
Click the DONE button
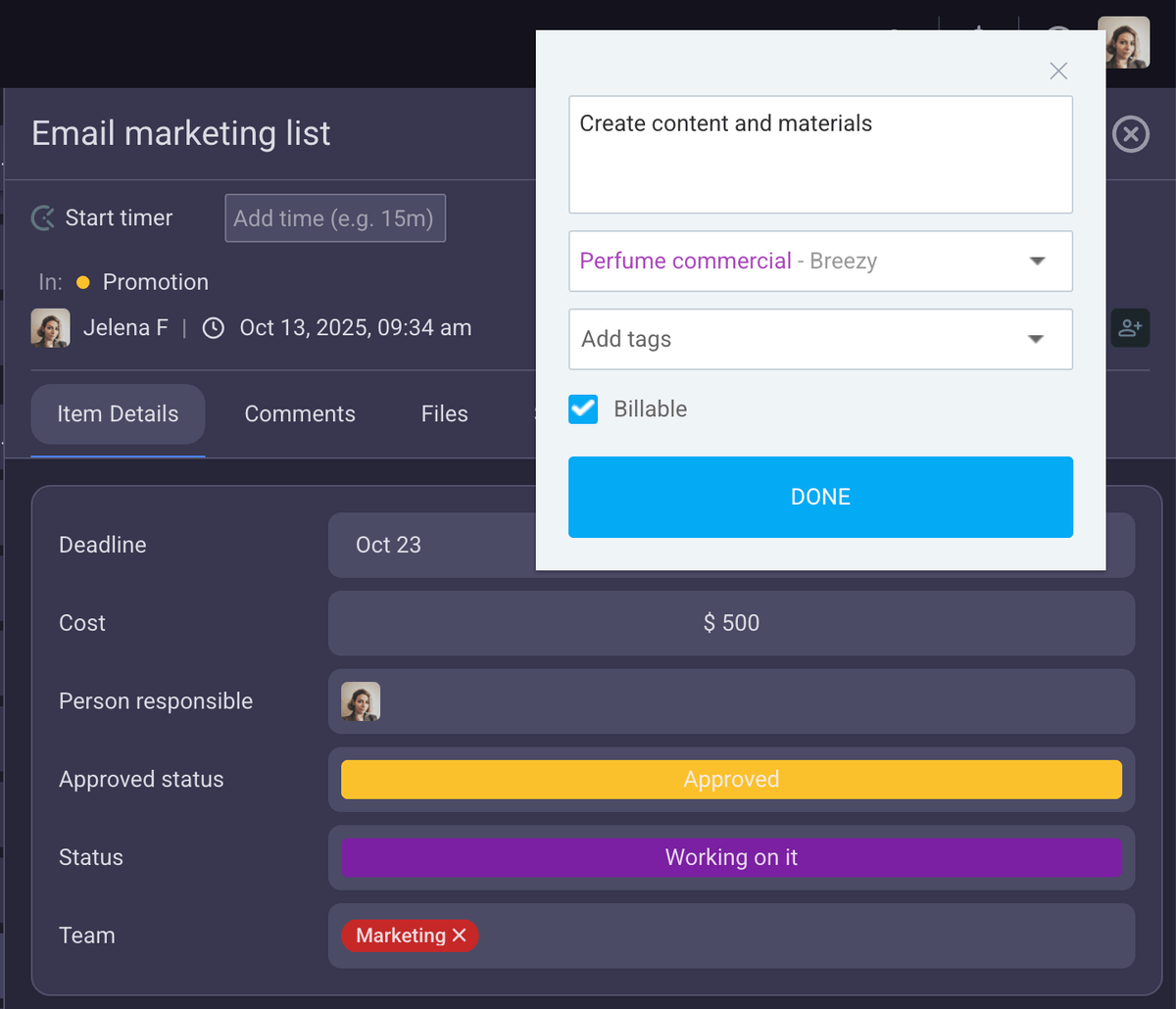tap(820, 497)
